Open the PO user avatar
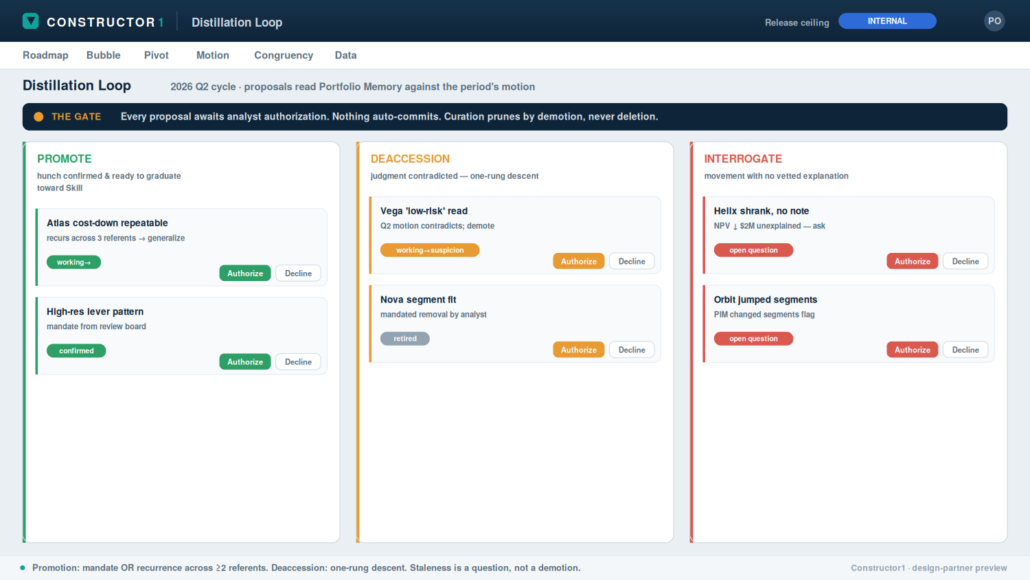 (x=994, y=21)
